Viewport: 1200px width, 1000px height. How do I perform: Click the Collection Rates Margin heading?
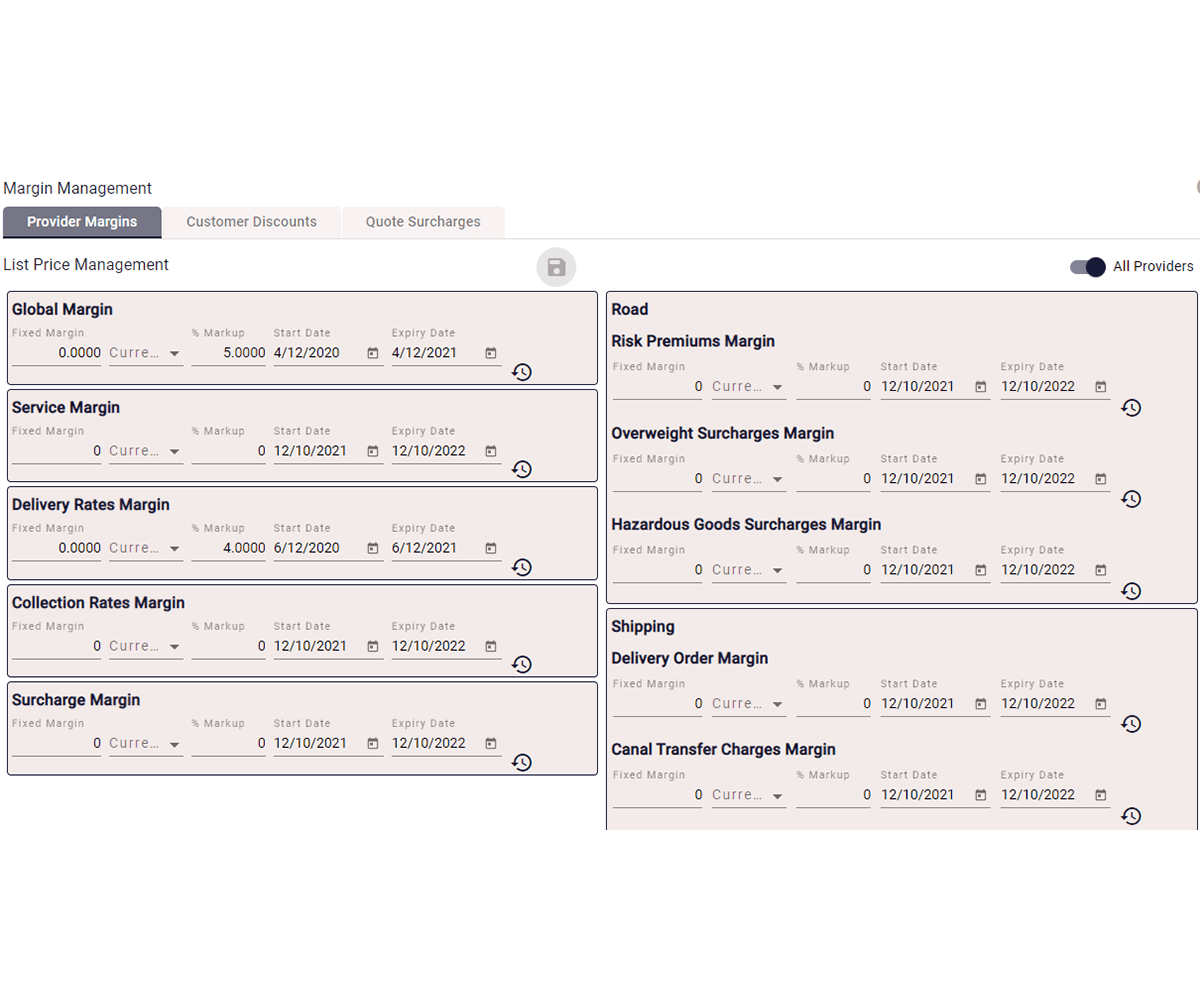click(98, 602)
